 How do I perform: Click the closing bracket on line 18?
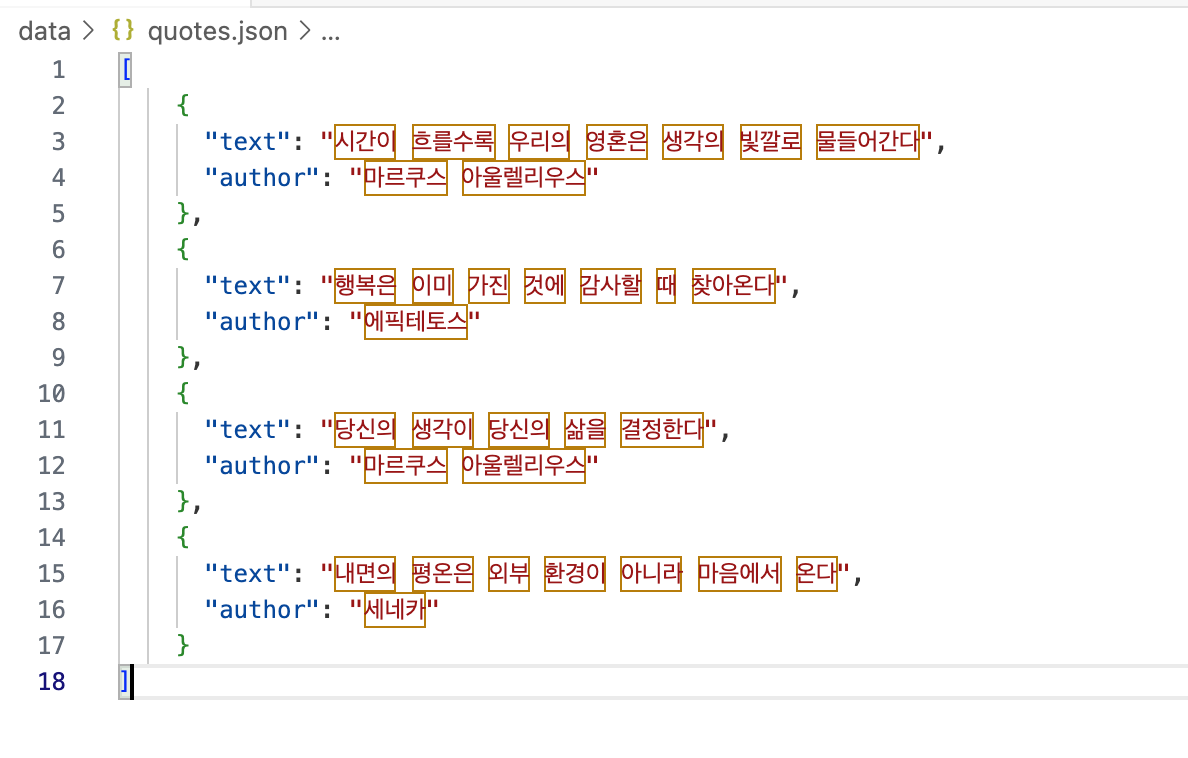tap(124, 681)
